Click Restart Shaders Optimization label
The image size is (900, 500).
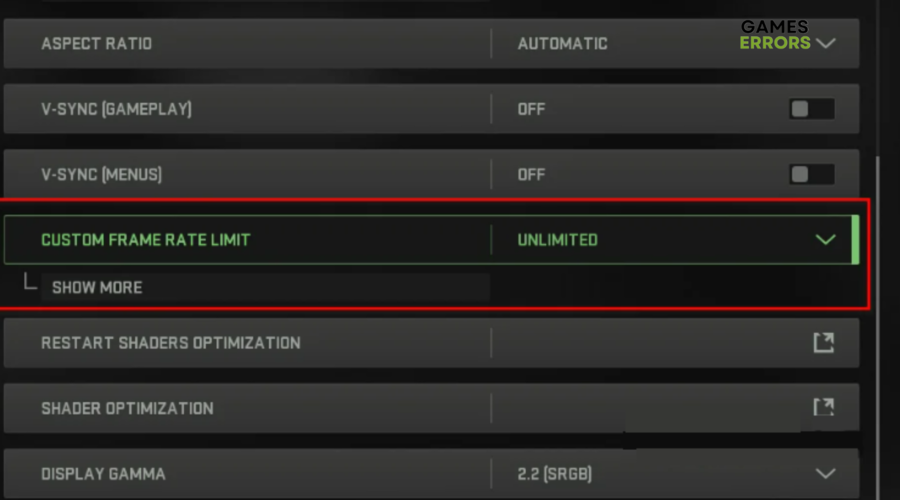(170, 343)
